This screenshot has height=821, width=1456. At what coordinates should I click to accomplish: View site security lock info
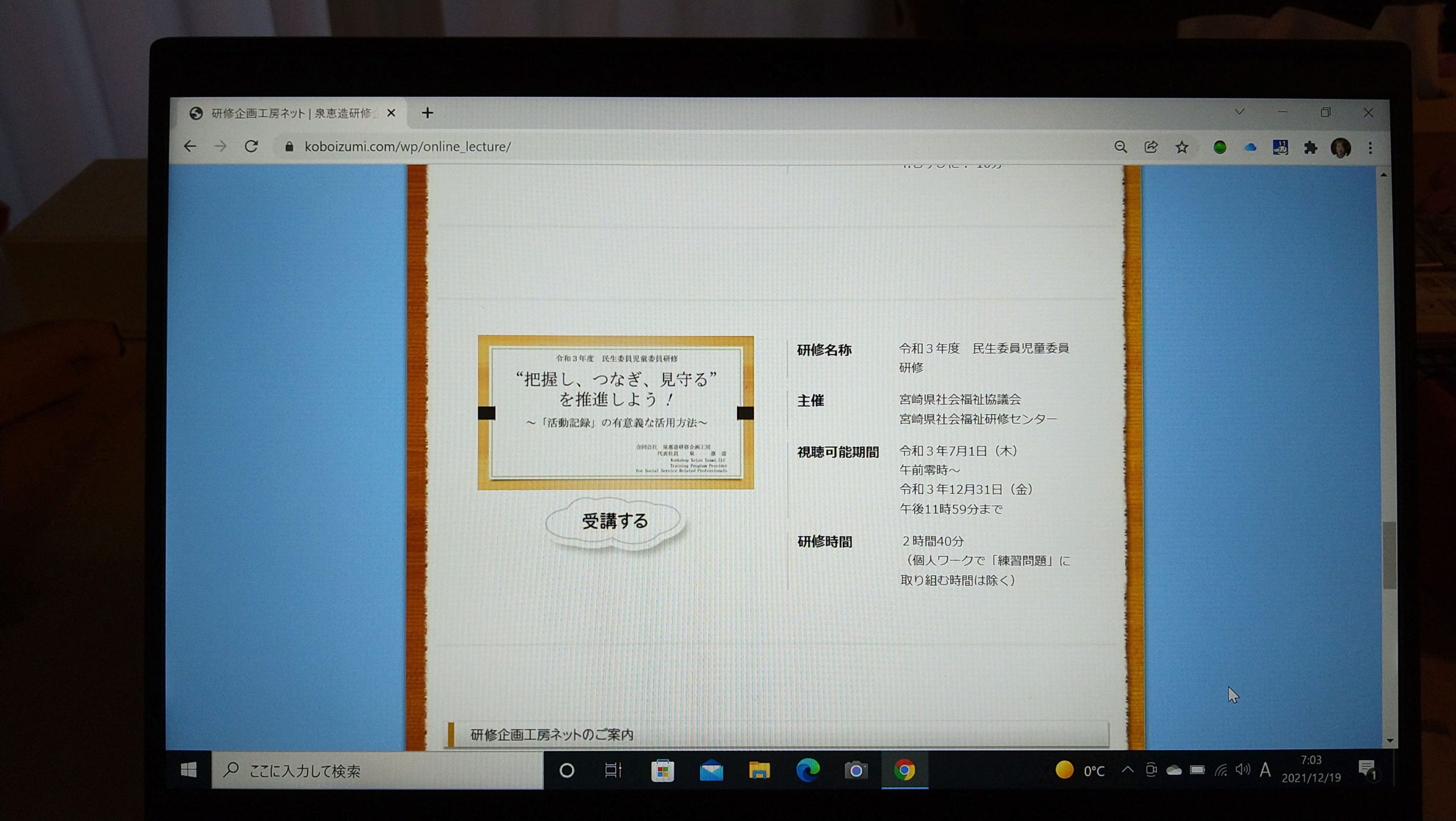click(x=289, y=147)
